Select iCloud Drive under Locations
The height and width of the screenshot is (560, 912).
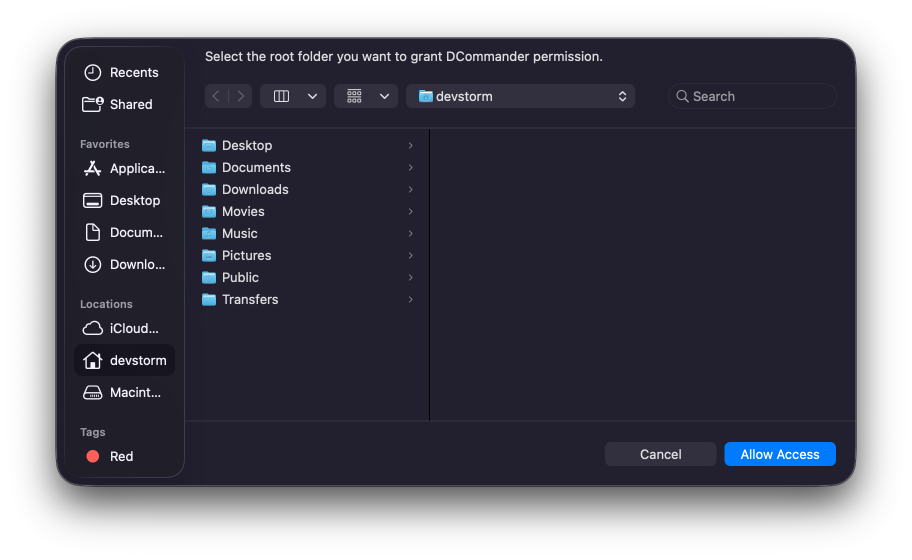pyautogui.click(x=124, y=329)
